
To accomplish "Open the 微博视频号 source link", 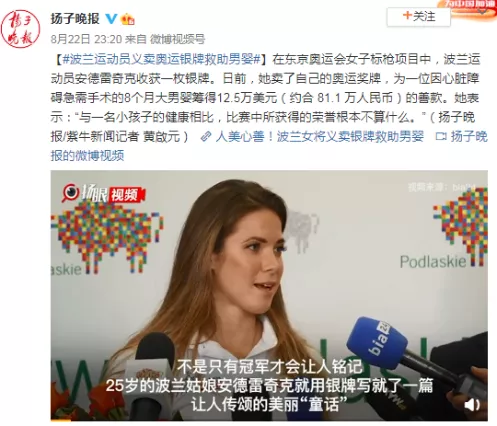I will [x=177, y=39].
